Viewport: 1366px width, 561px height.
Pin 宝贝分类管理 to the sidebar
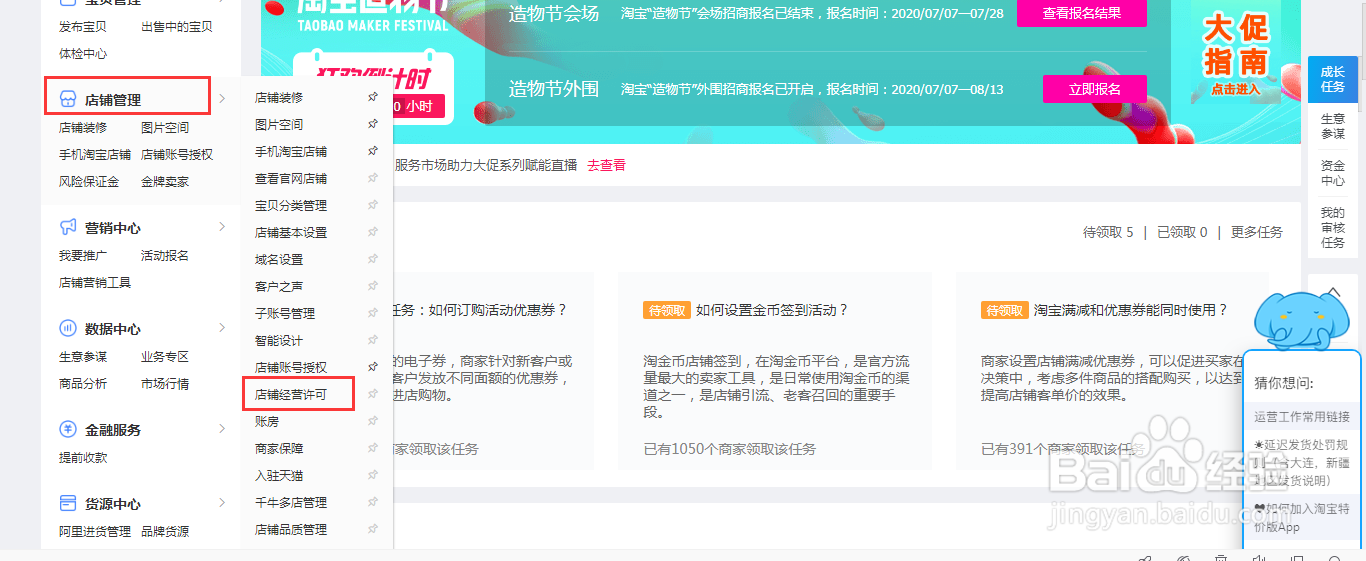pyautogui.click(x=373, y=205)
